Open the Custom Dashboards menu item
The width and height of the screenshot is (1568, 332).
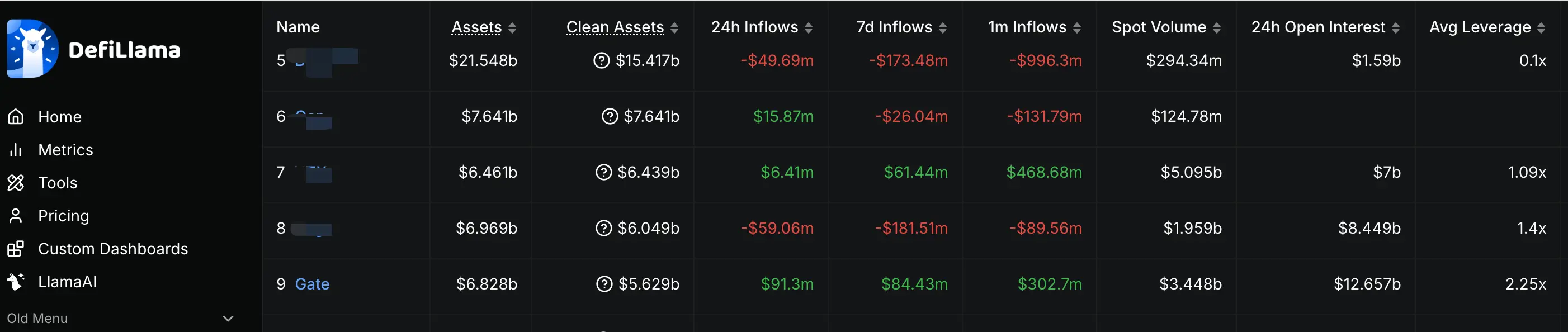[112, 249]
